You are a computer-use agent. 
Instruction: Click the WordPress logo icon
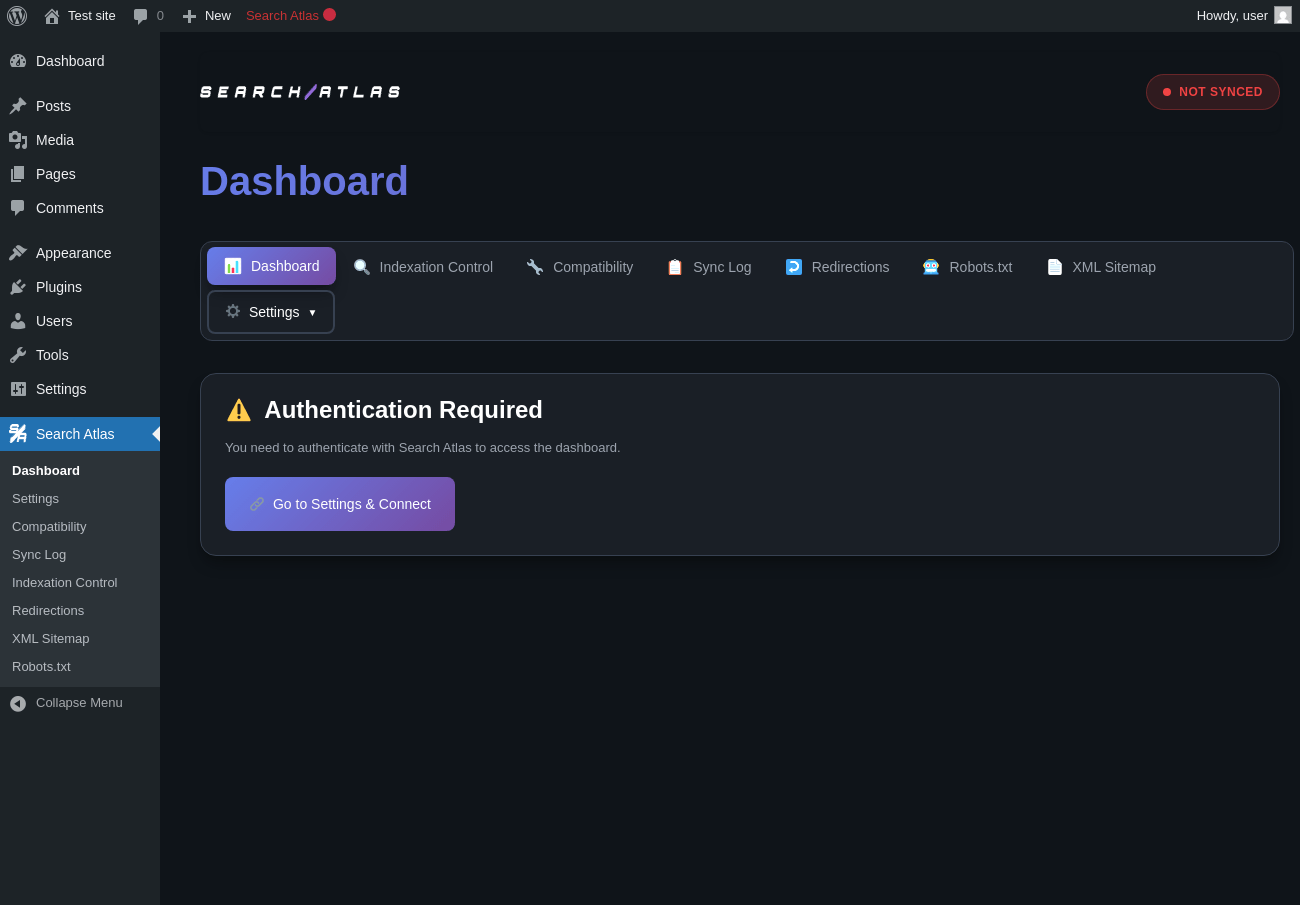point(17,16)
